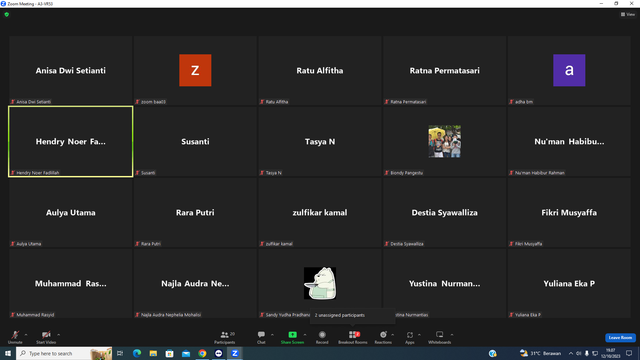Open the weather widget showing 31°C Berawan
Screen dimensions: 640x360
[540, 353]
